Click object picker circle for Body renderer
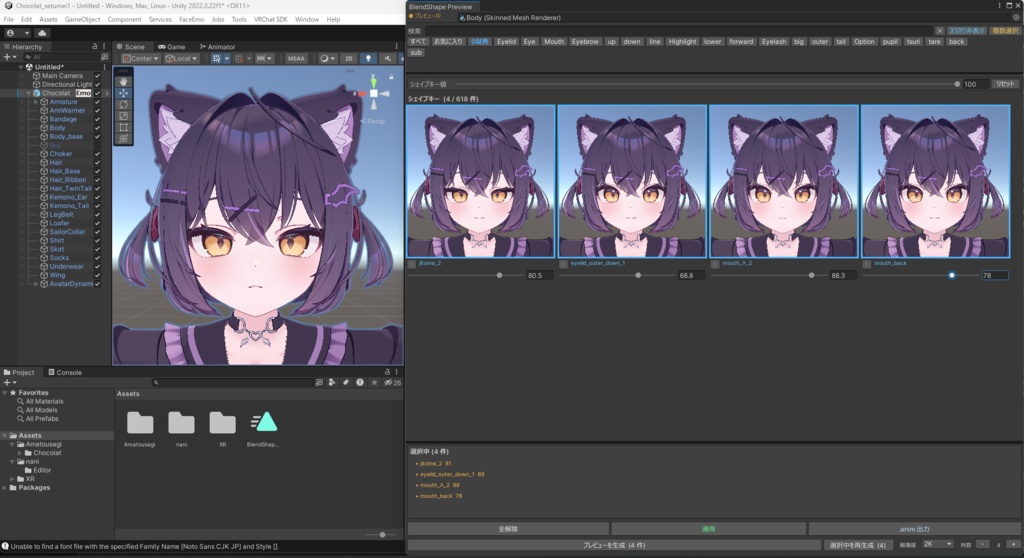Viewport: 1024px width, 558px height. point(1016,18)
